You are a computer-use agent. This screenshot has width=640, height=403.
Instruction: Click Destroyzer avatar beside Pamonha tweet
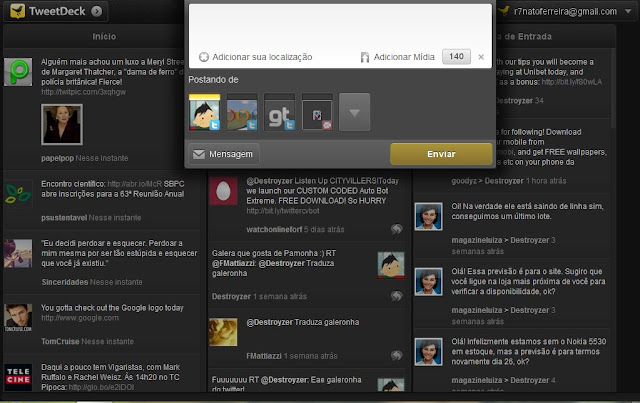pos(391,265)
